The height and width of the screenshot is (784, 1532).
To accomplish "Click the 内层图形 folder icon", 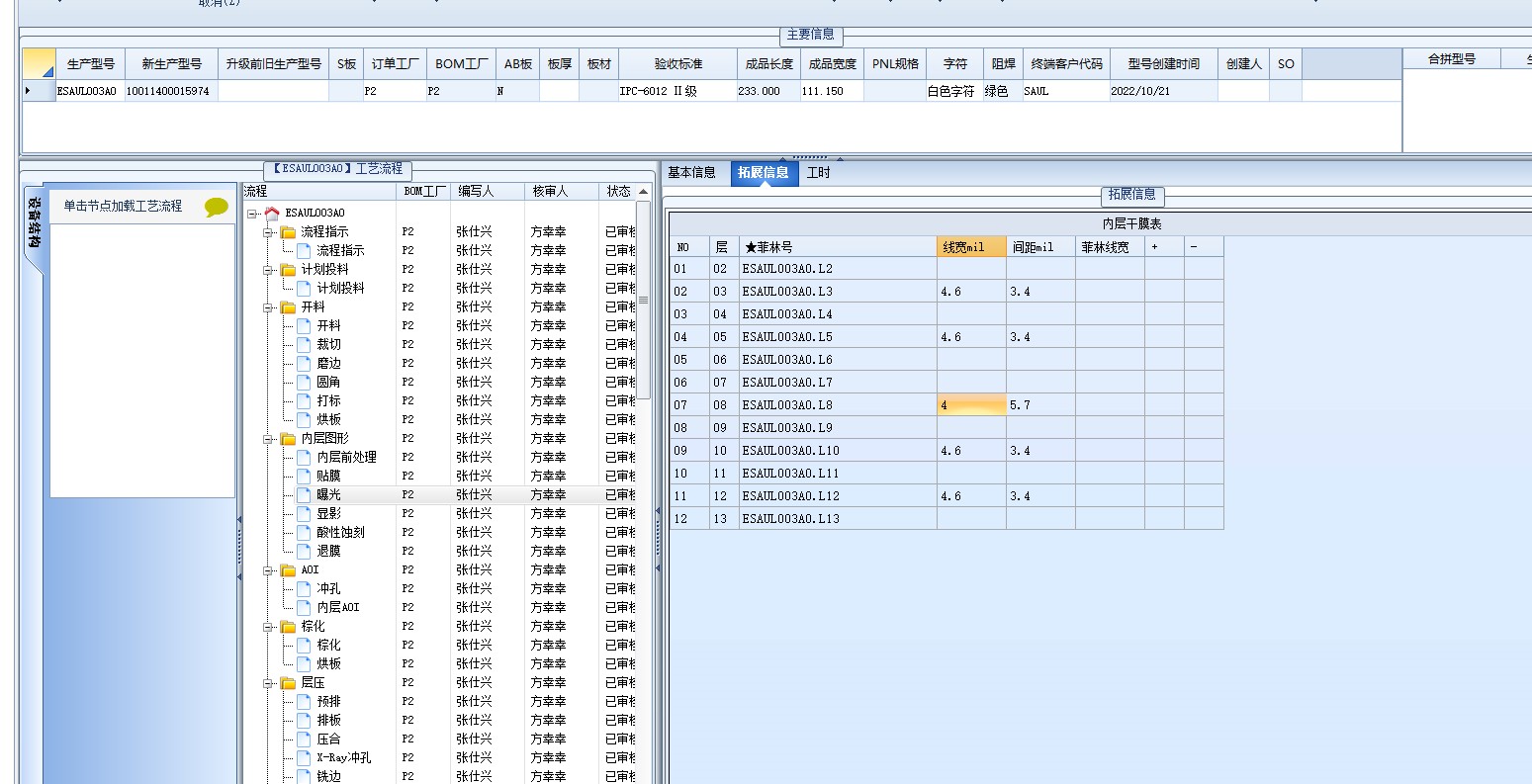I will (x=288, y=438).
